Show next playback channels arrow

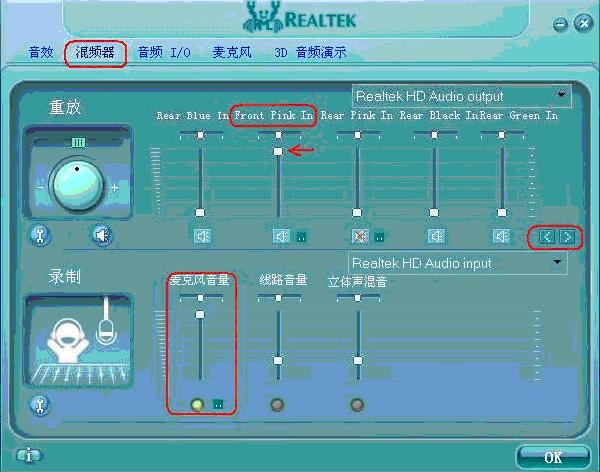567,237
